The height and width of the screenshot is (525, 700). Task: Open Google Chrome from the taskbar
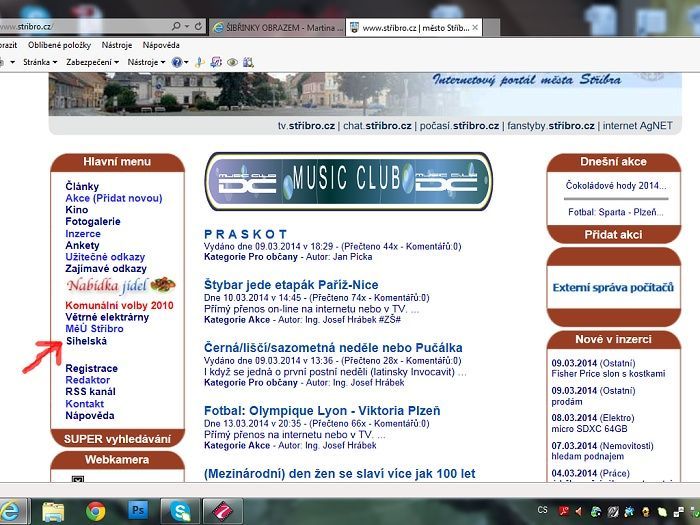click(96, 510)
